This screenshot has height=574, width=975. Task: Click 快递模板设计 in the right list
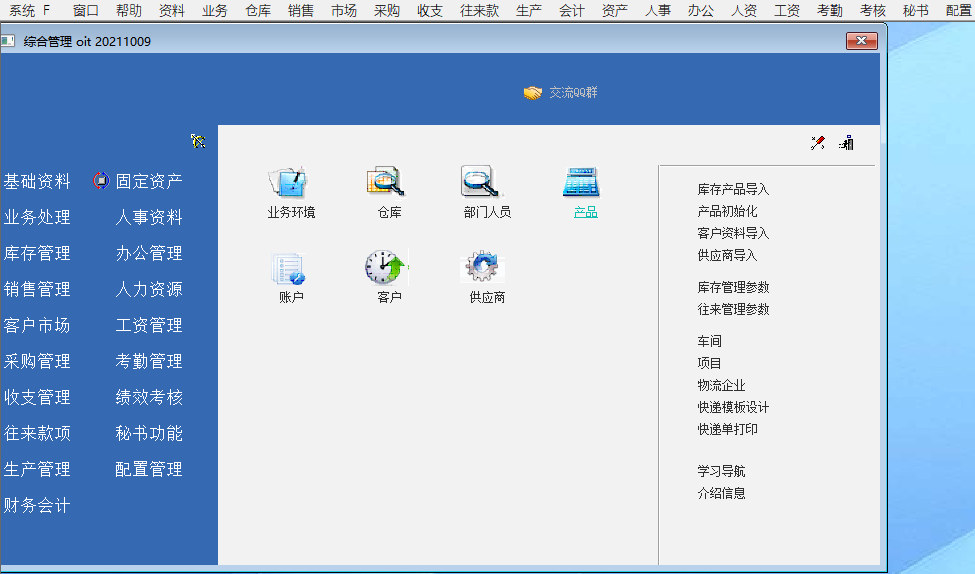tap(733, 407)
